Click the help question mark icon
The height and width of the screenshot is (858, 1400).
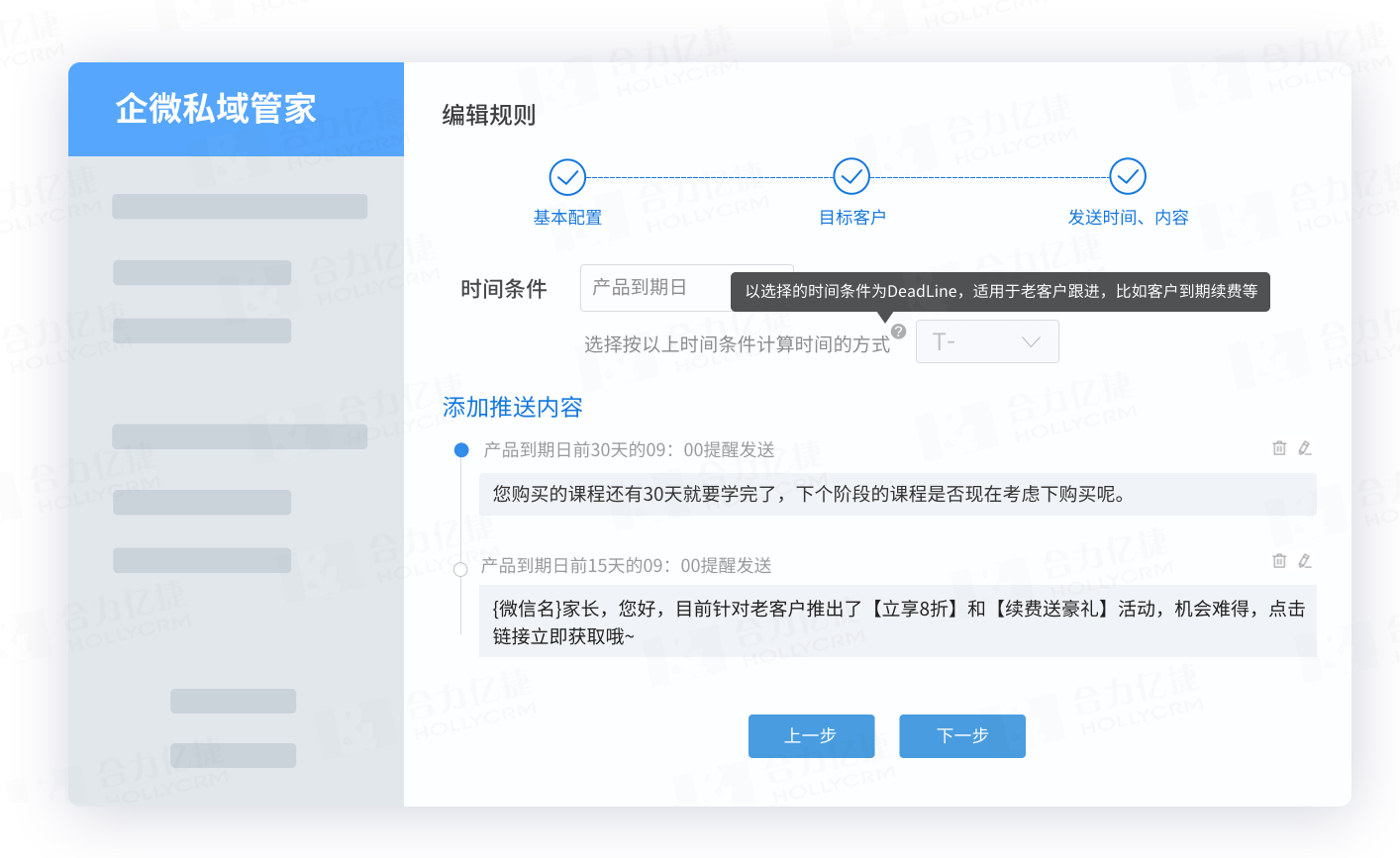tap(899, 332)
